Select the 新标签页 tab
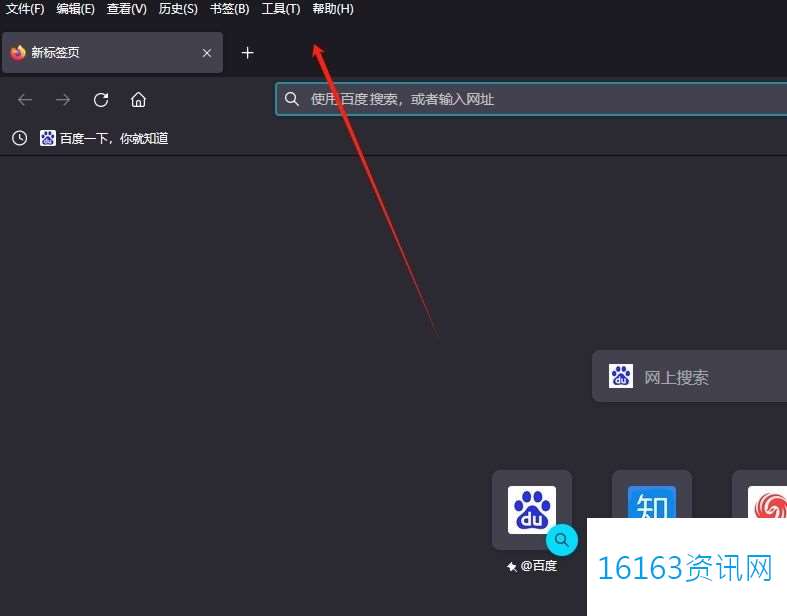787x616 pixels. coord(112,53)
